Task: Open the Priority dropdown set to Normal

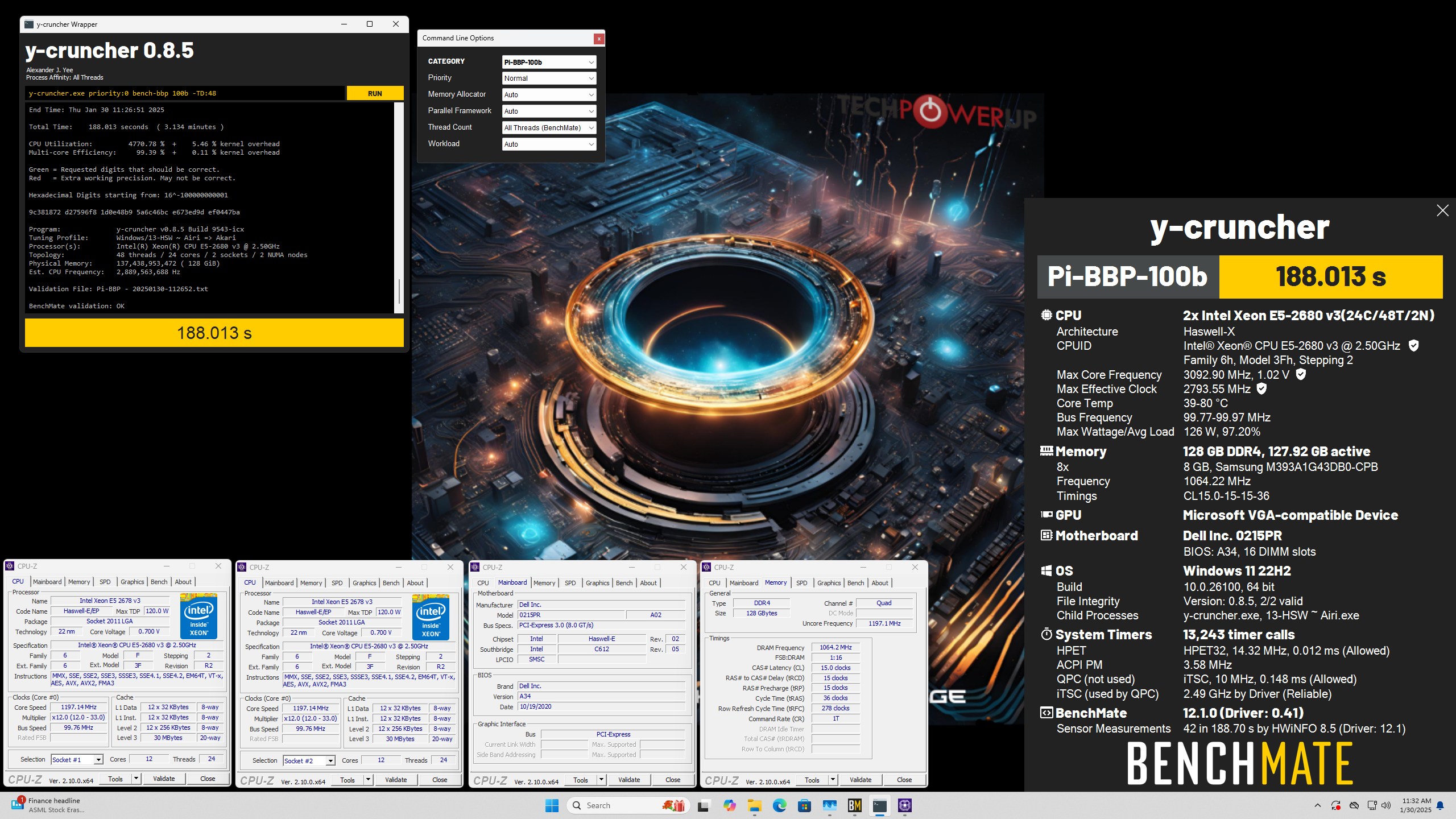Action: coord(549,78)
